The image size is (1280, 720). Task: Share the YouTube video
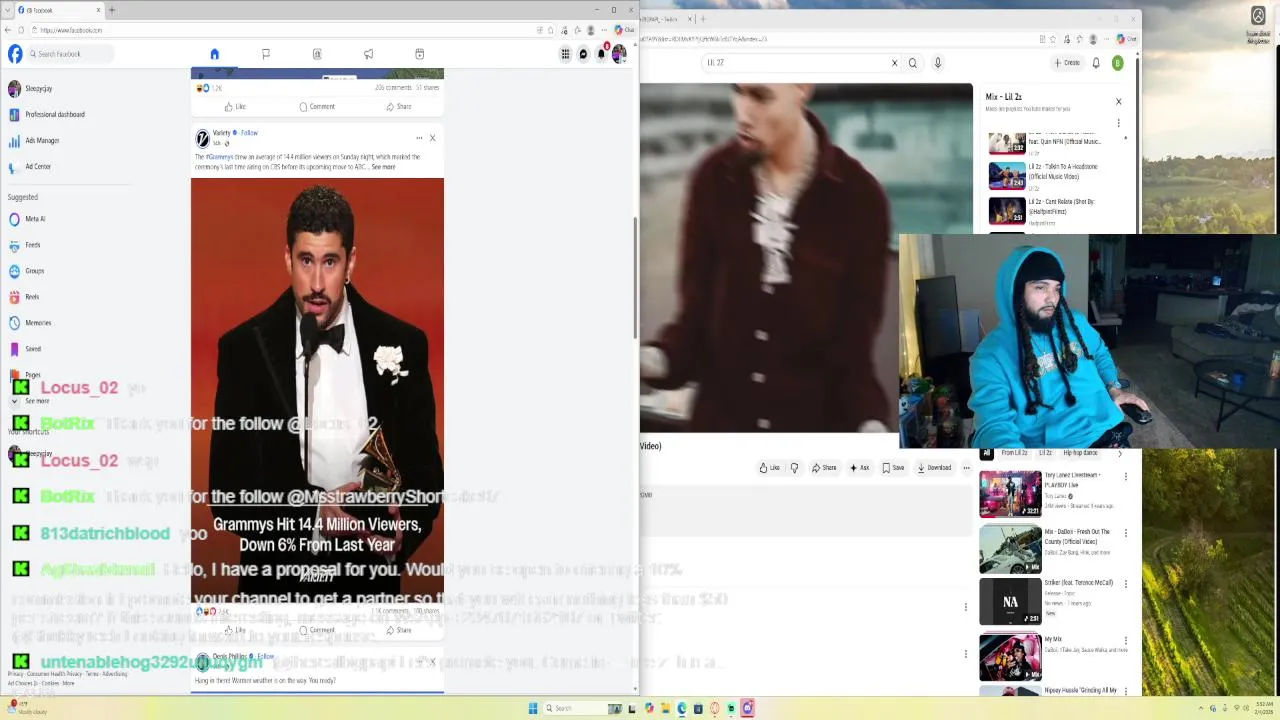[x=824, y=468]
